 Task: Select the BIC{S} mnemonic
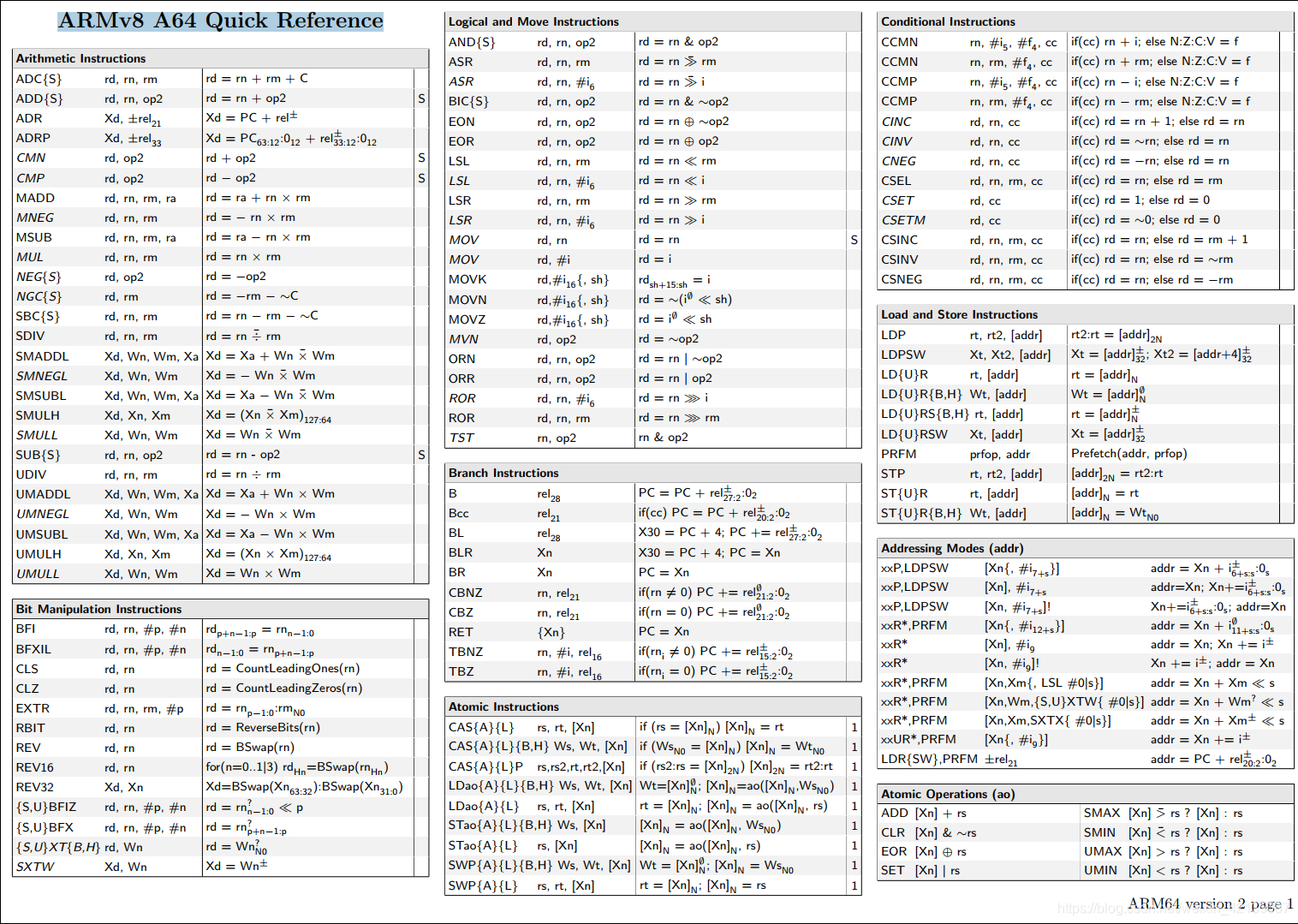tap(468, 102)
